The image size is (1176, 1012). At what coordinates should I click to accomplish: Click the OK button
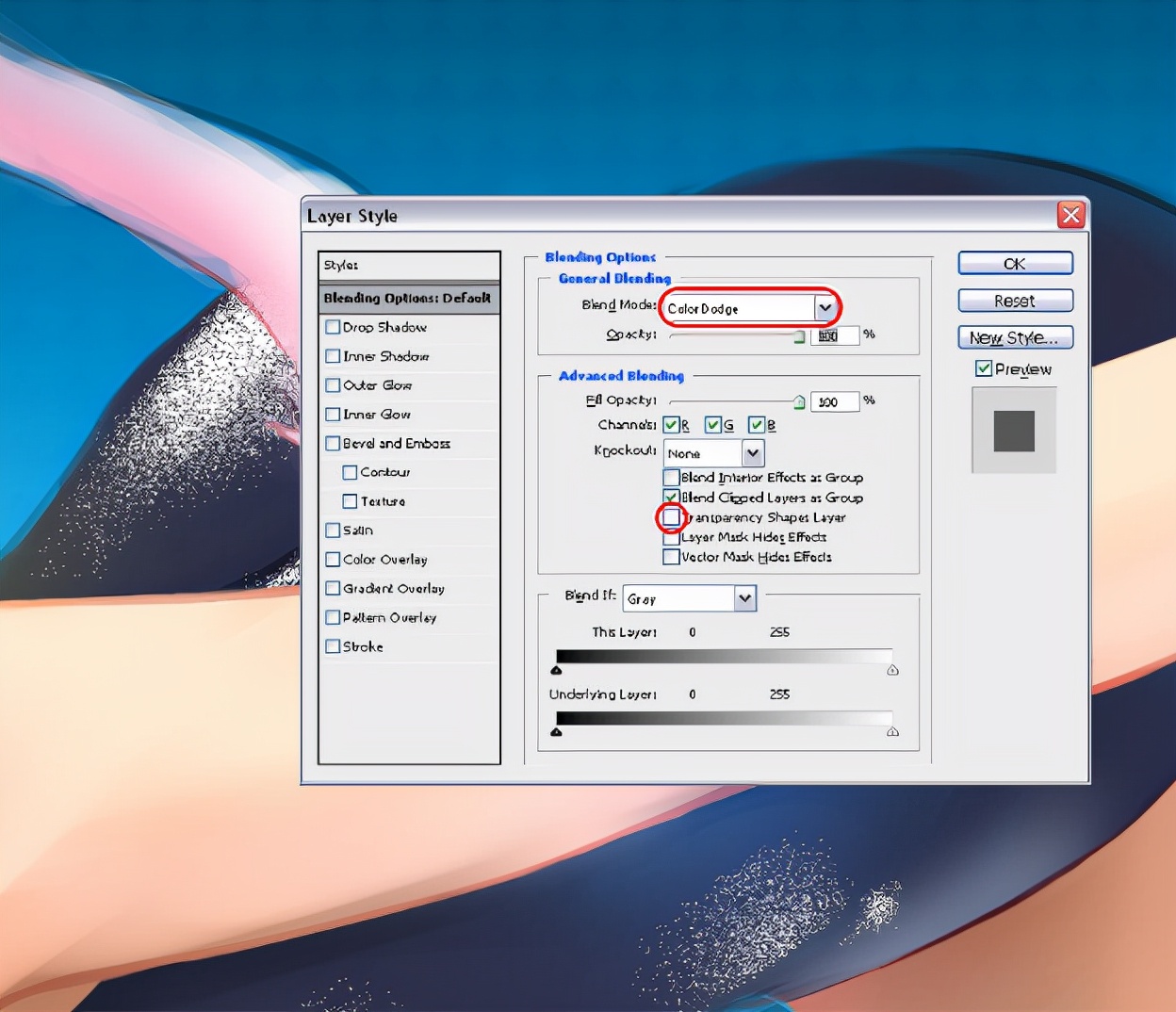(x=1015, y=264)
